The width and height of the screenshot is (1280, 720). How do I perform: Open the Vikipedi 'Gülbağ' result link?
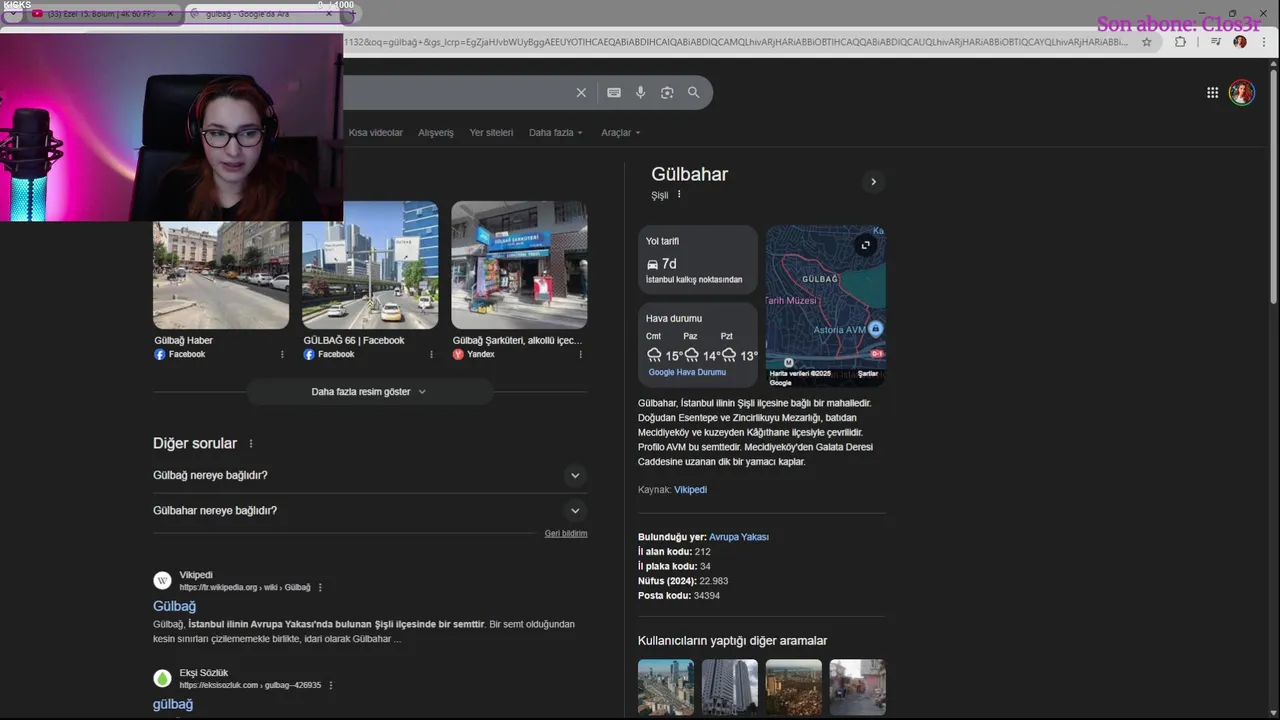[174, 606]
